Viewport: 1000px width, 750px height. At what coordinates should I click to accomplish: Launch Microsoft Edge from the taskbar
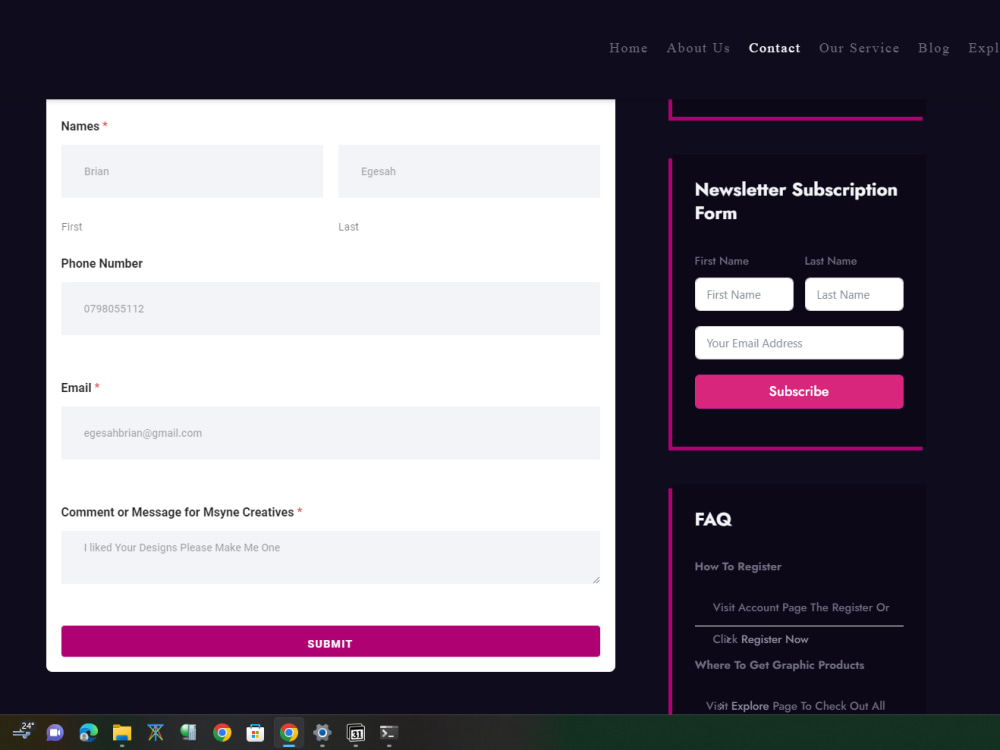[x=88, y=733]
